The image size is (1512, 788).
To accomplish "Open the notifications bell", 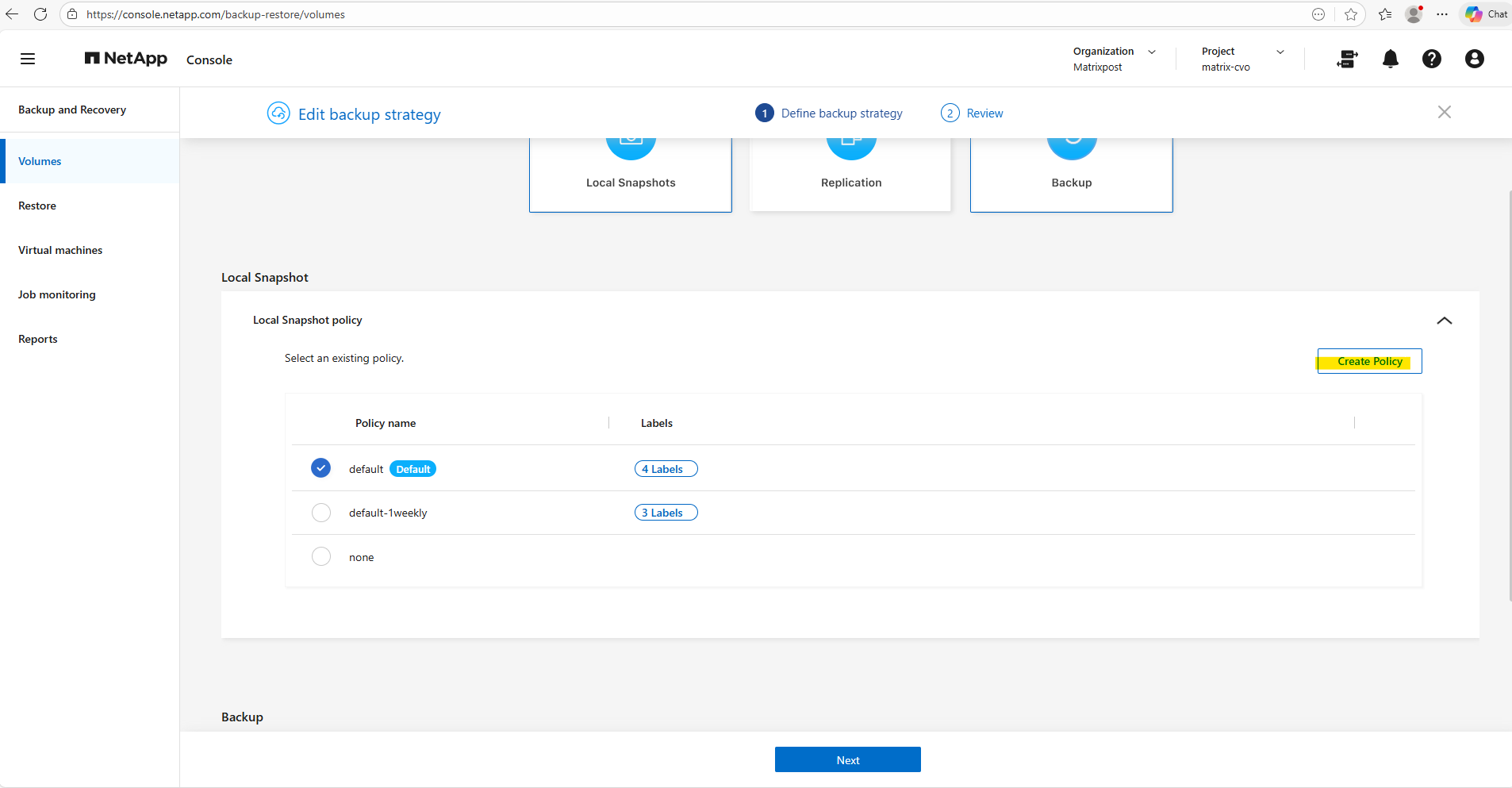I will pyautogui.click(x=1390, y=59).
